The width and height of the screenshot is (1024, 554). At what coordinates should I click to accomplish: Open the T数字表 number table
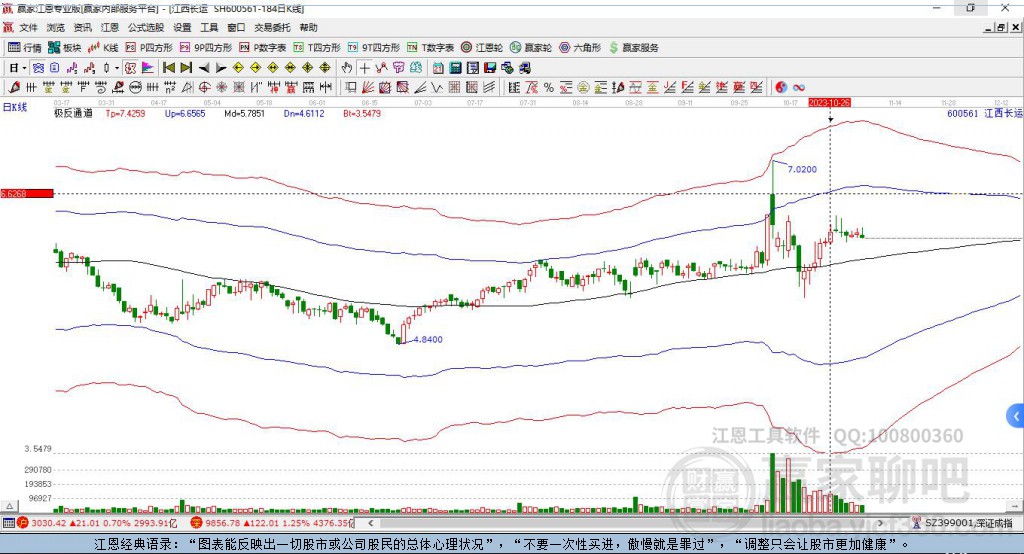[430, 48]
